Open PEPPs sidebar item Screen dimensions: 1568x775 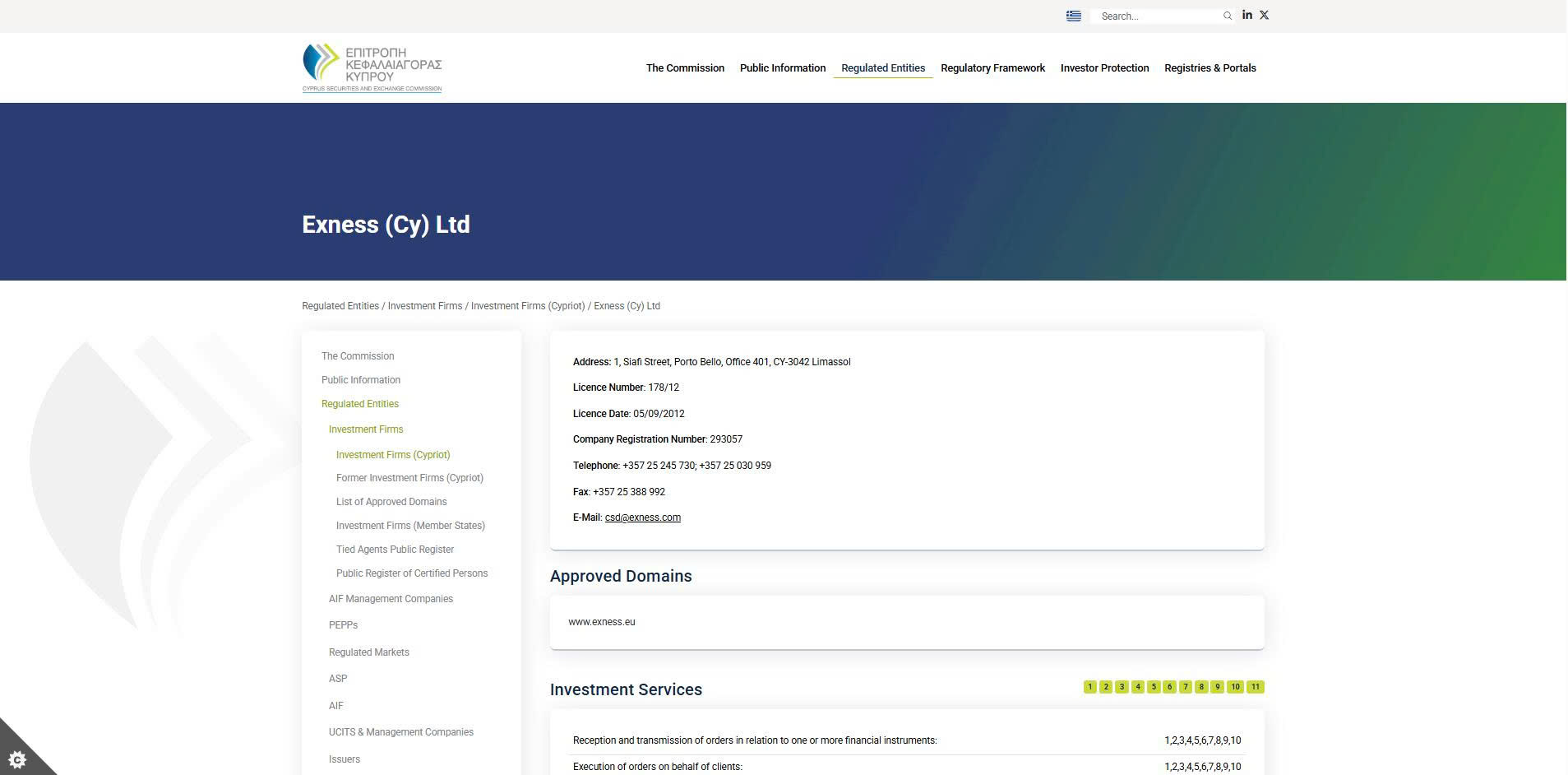[x=343, y=625]
